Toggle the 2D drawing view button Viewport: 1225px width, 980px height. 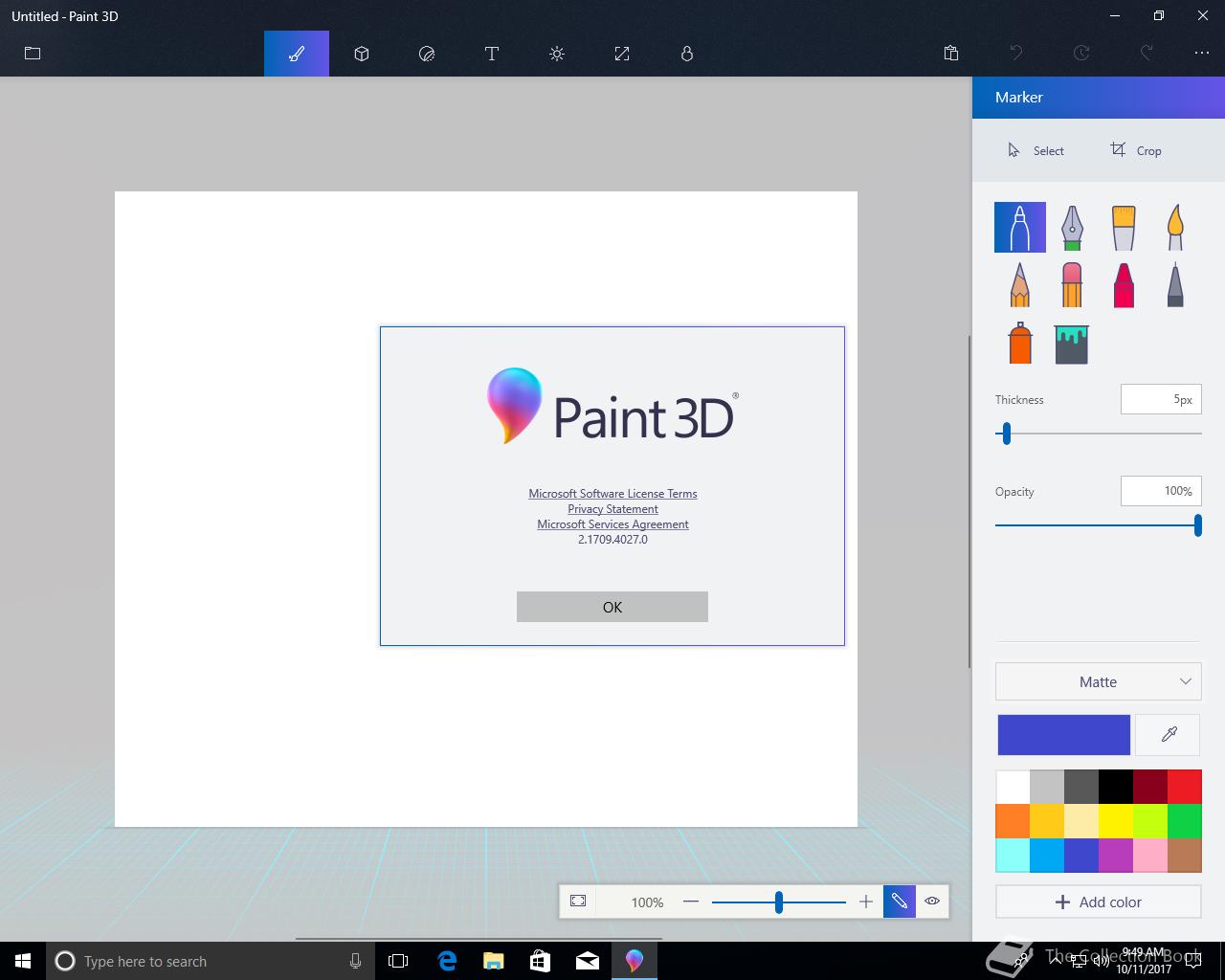point(900,902)
